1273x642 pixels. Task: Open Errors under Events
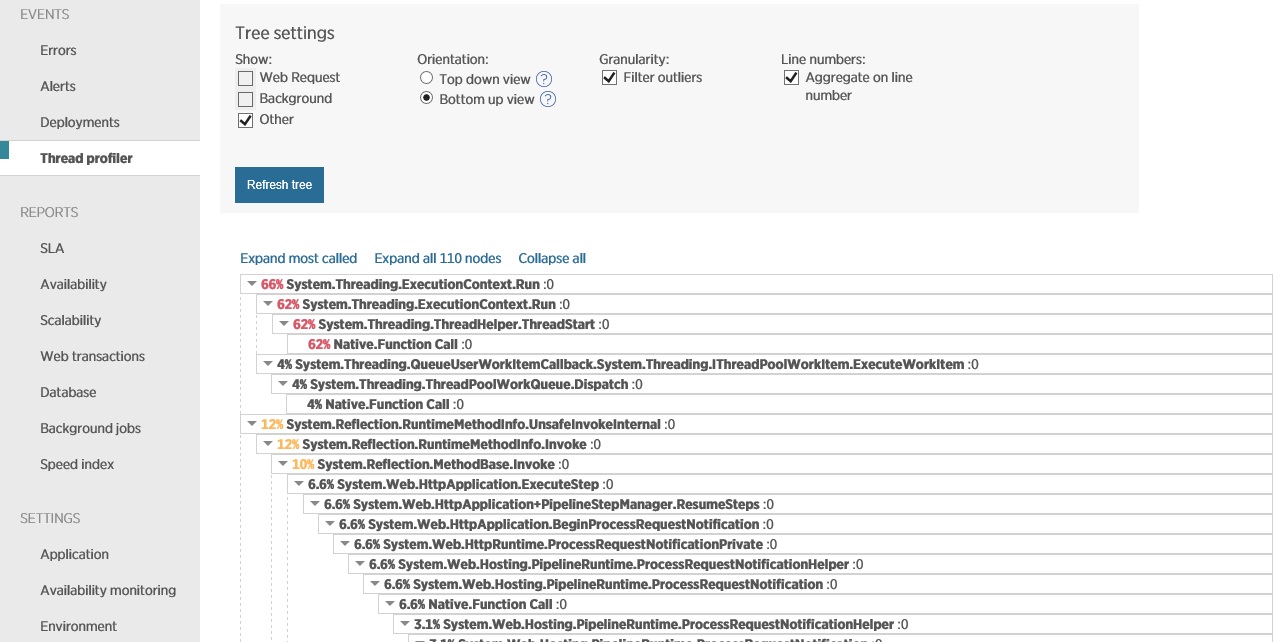click(x=57, y=50)
